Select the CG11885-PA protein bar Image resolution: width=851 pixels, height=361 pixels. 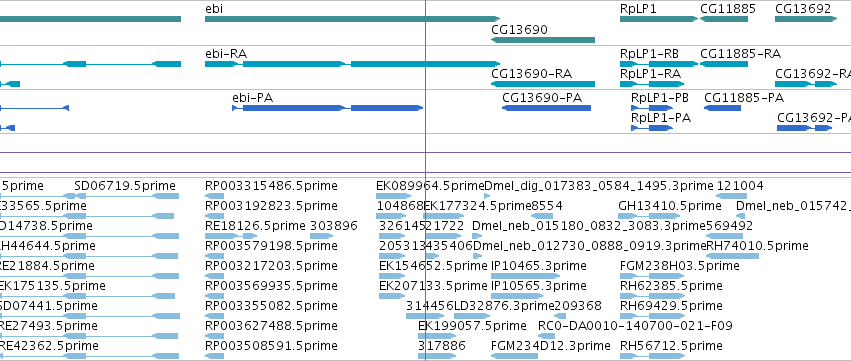point(722,108)
